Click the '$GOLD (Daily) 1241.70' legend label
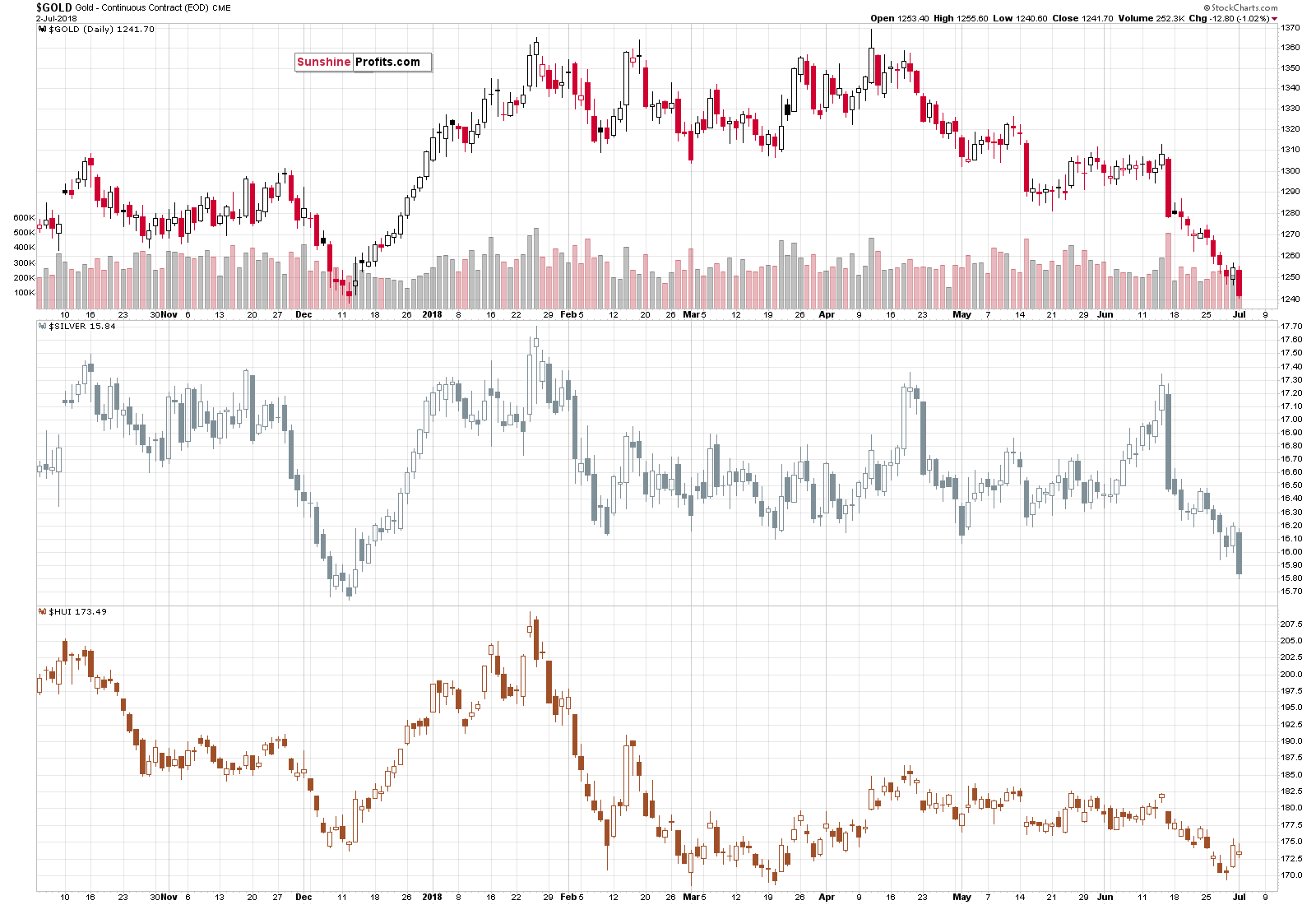 [101, 30]
